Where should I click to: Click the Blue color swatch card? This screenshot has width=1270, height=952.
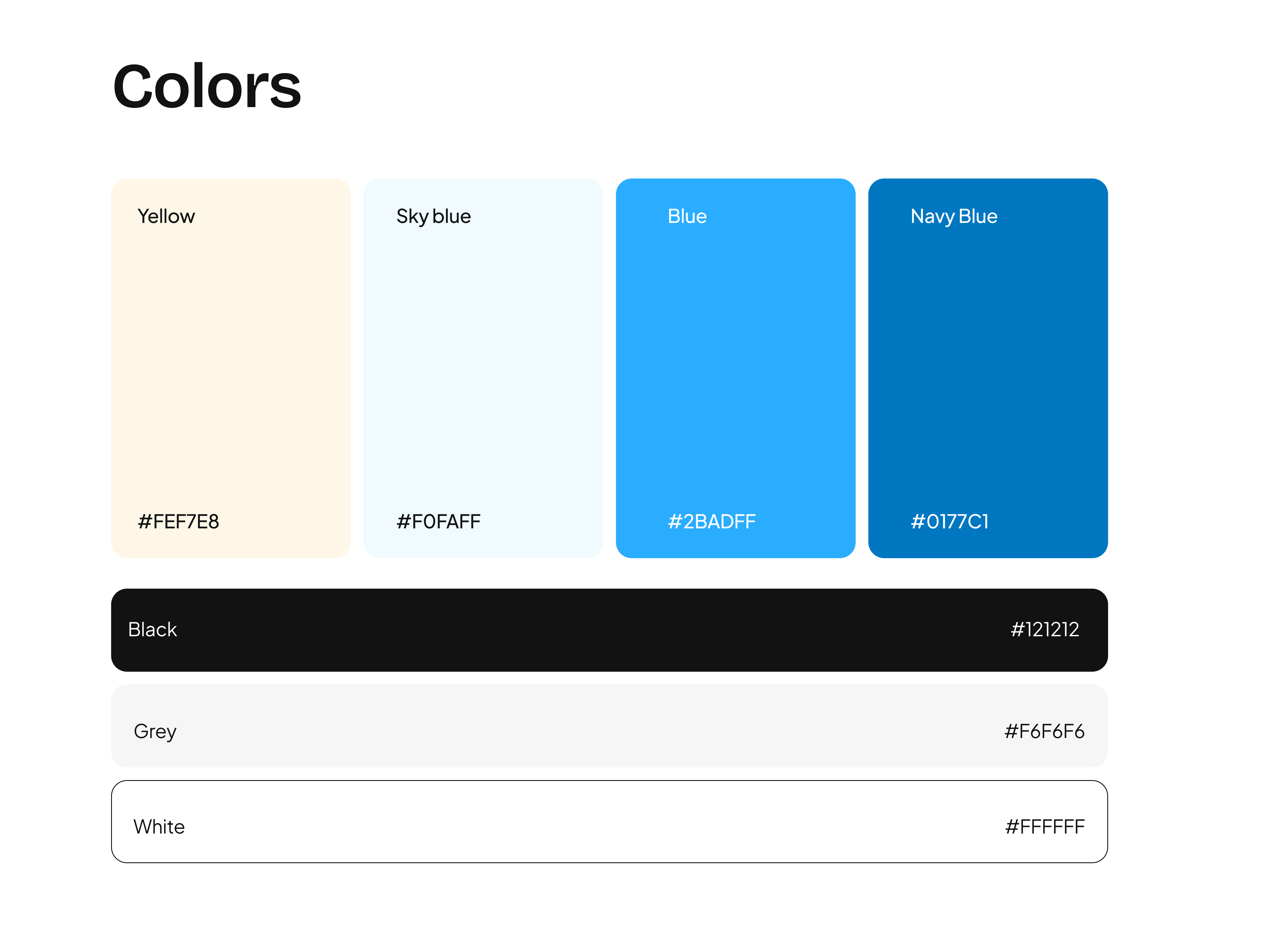pyautogui.click(x=735, y=367)
